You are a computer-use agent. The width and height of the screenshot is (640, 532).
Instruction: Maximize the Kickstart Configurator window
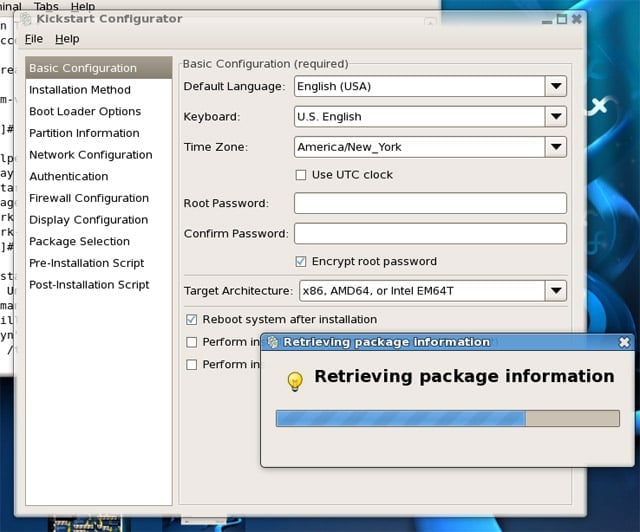pyautogui.click(x=562, y=19)
